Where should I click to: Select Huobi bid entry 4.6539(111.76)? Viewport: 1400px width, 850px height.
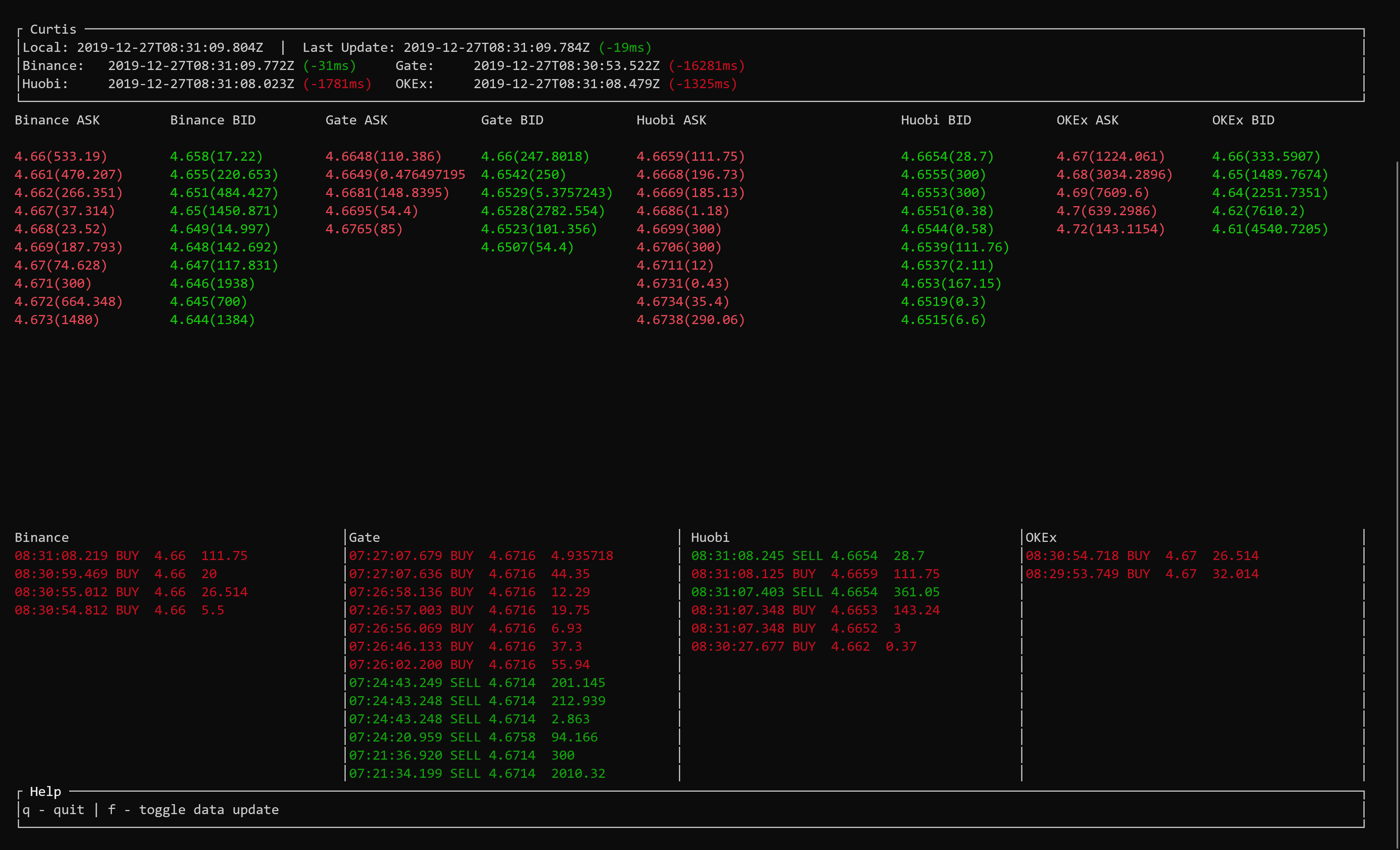(x=955, y=247)
